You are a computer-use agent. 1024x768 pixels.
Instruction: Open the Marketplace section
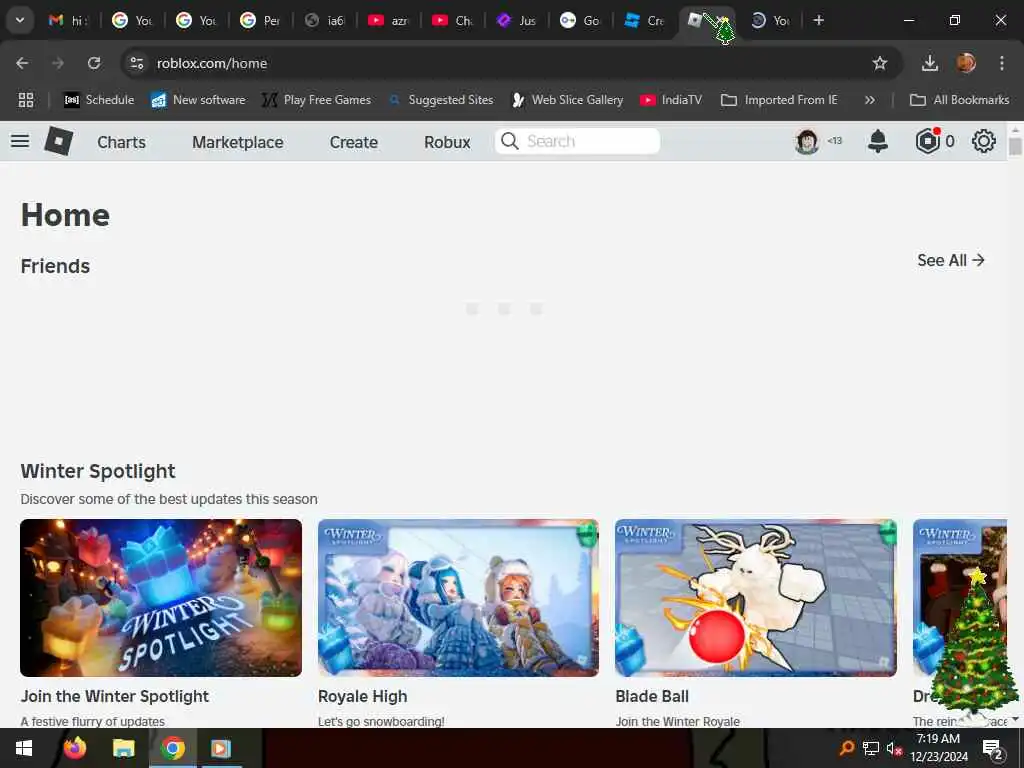[x=238, y=142]
